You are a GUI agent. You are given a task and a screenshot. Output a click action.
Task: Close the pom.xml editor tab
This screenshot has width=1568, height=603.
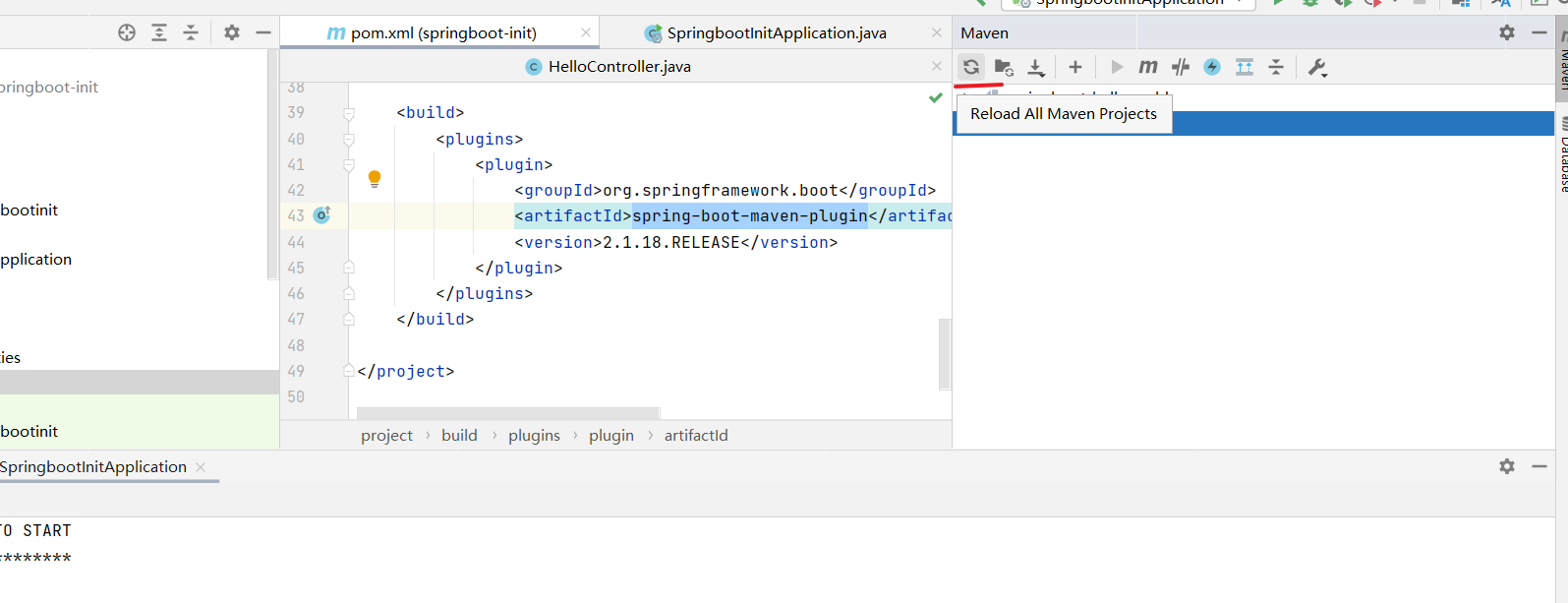[586, 32]
